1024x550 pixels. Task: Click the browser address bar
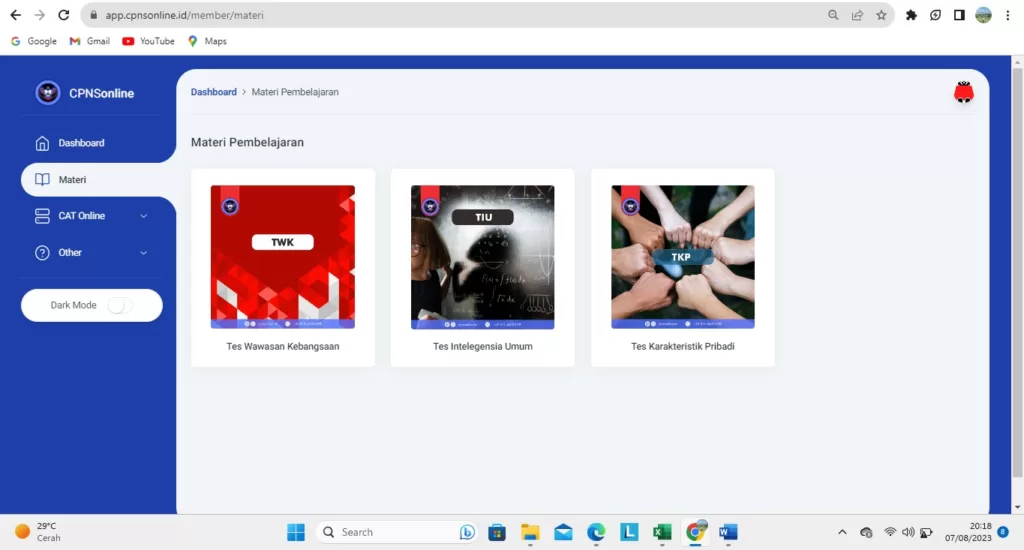pos(450,15)
